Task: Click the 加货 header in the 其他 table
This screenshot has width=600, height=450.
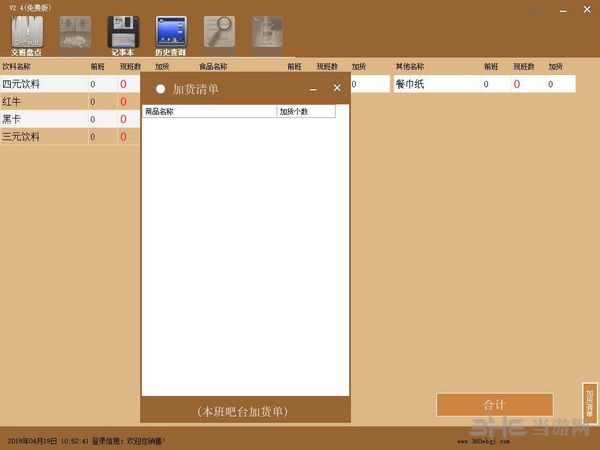Action: [x=555, y=67]
